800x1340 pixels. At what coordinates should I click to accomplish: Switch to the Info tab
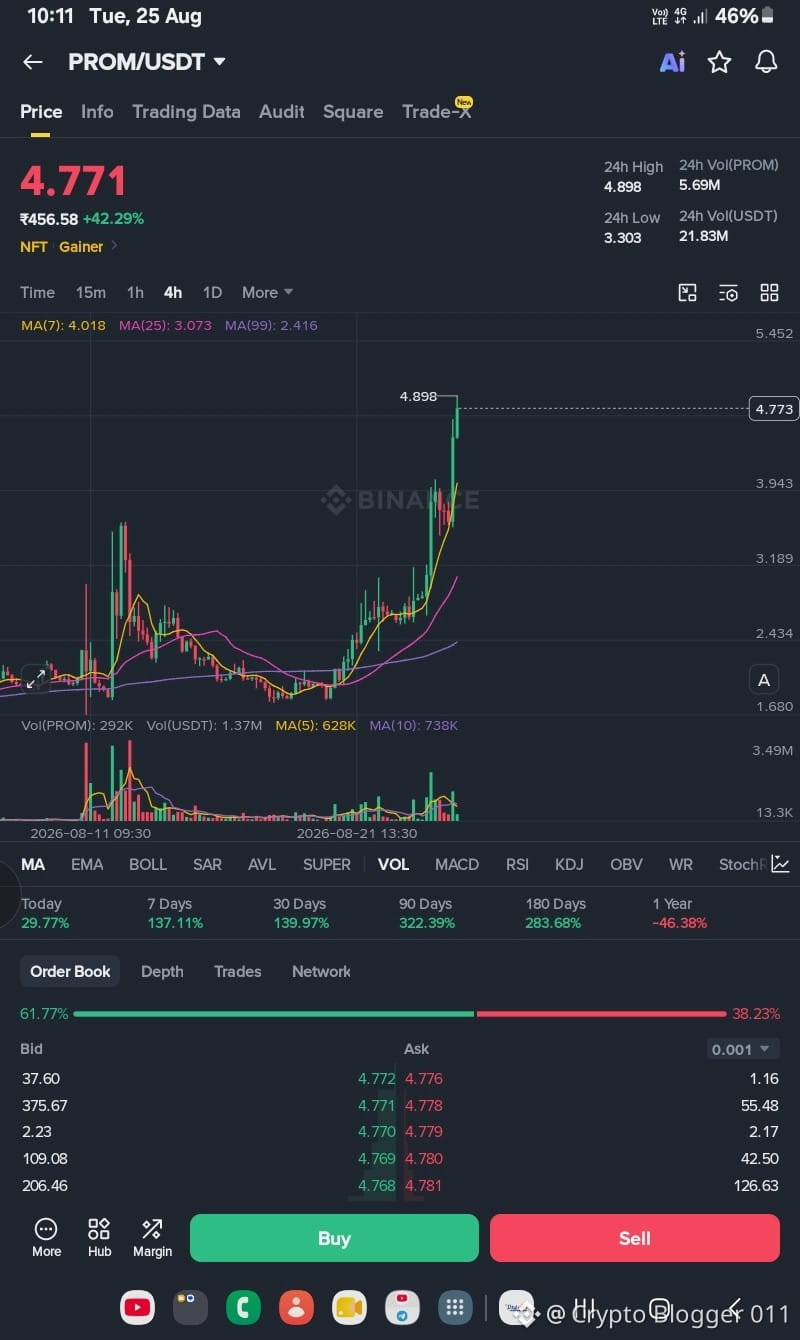coord(97,112)
